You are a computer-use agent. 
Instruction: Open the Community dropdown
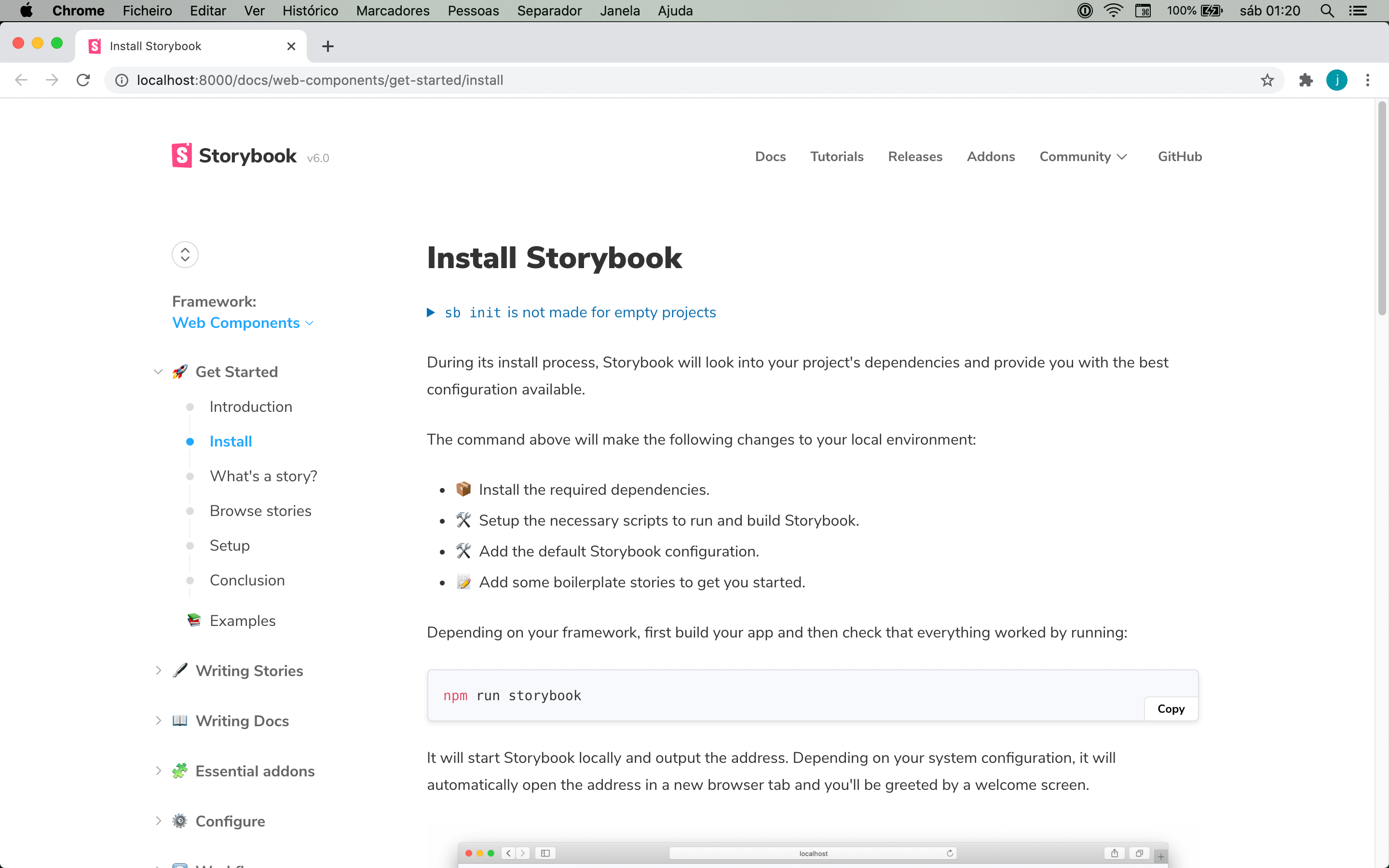(1082, 156)
